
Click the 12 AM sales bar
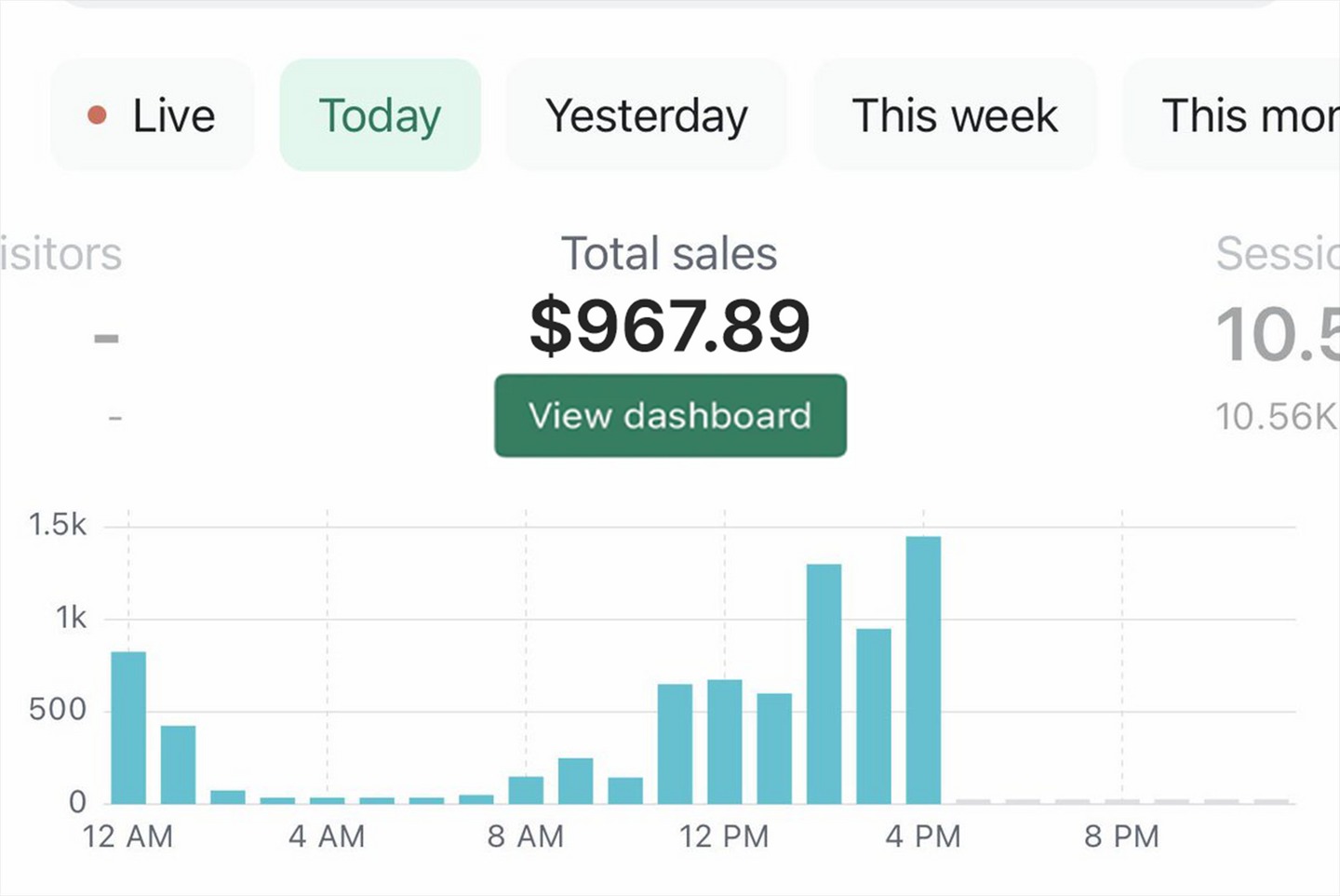(x=128, y=728)
